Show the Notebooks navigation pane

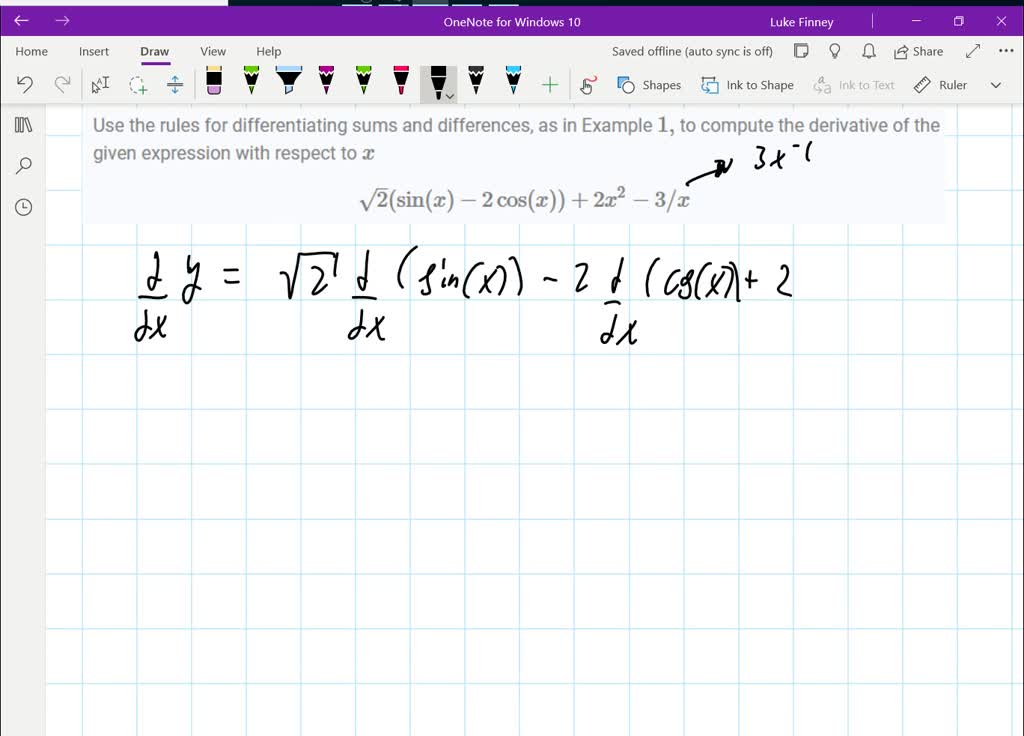pyautogui.click(x=22, y=124)
